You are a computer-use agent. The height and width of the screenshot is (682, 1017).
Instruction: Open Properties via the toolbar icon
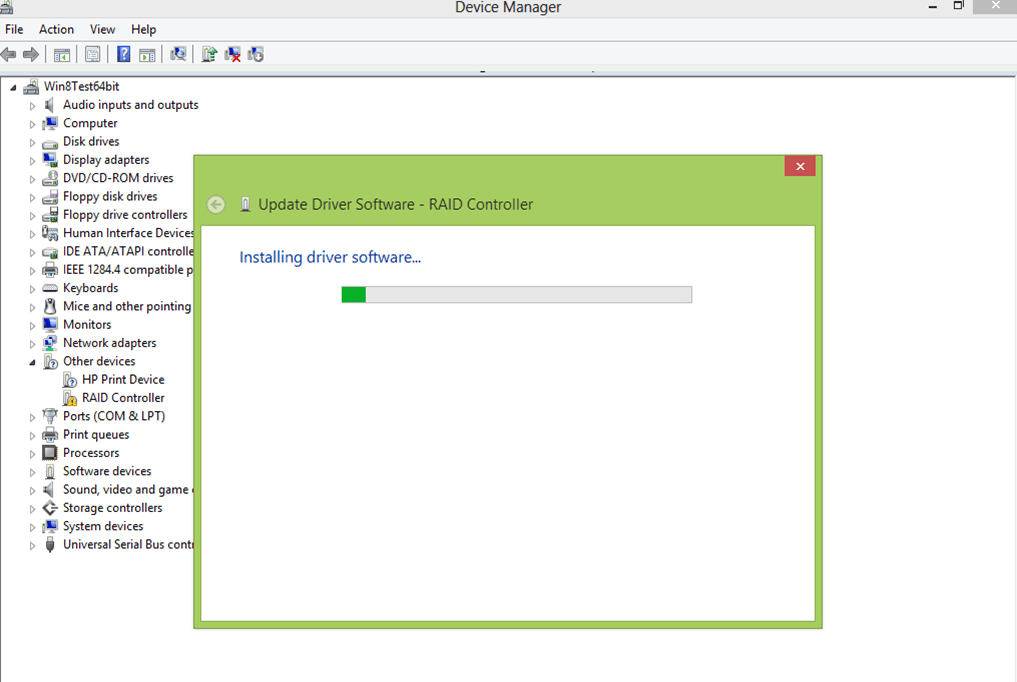(93, 54)
